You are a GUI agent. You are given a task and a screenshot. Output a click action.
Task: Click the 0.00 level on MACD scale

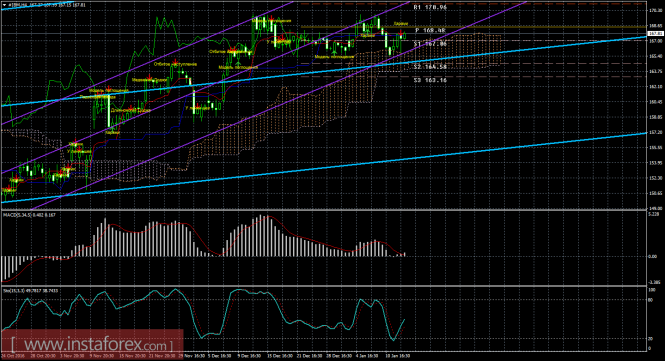(653, 256)
